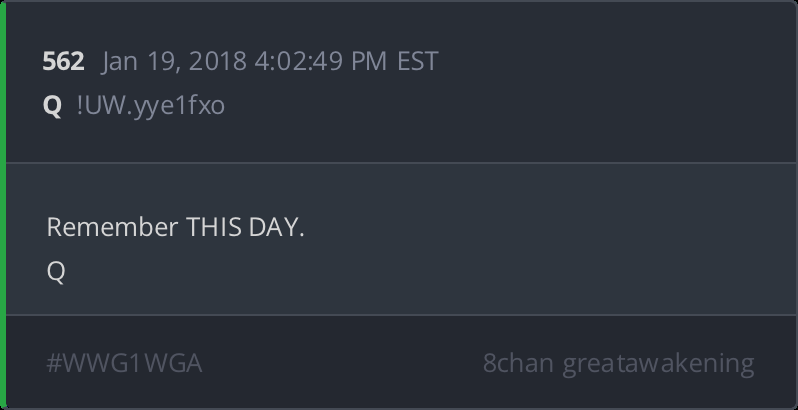The height and width of the screenshot is (410, 798).
Task: Click the divider line above the #WWG1WGA footer
Action: tap(400, 315)
